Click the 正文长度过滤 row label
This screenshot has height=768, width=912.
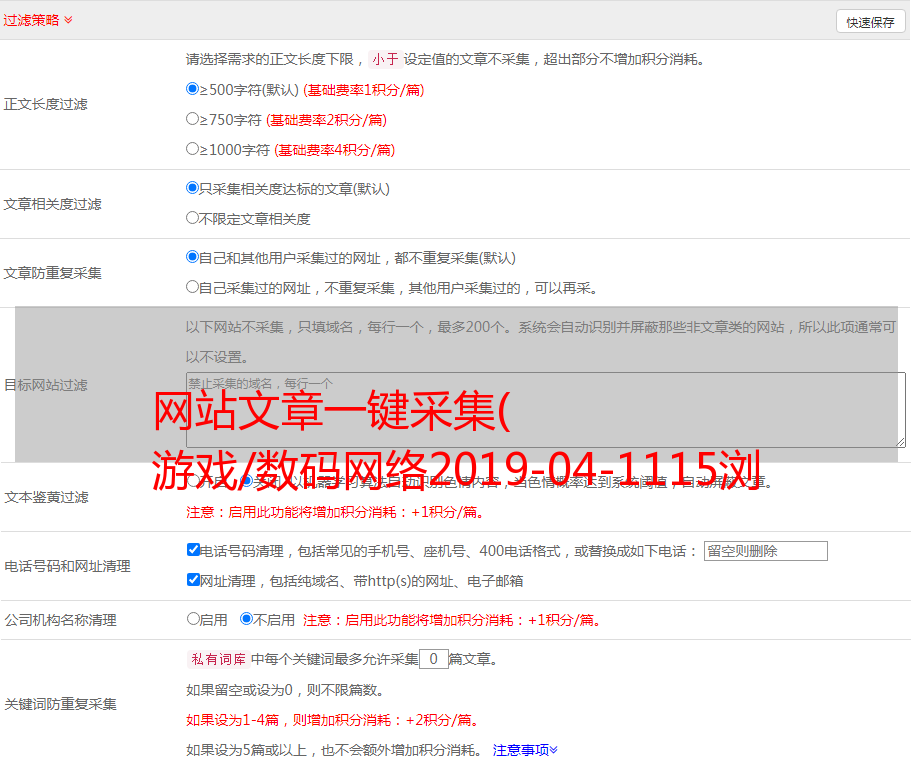[x=45, y=104]
